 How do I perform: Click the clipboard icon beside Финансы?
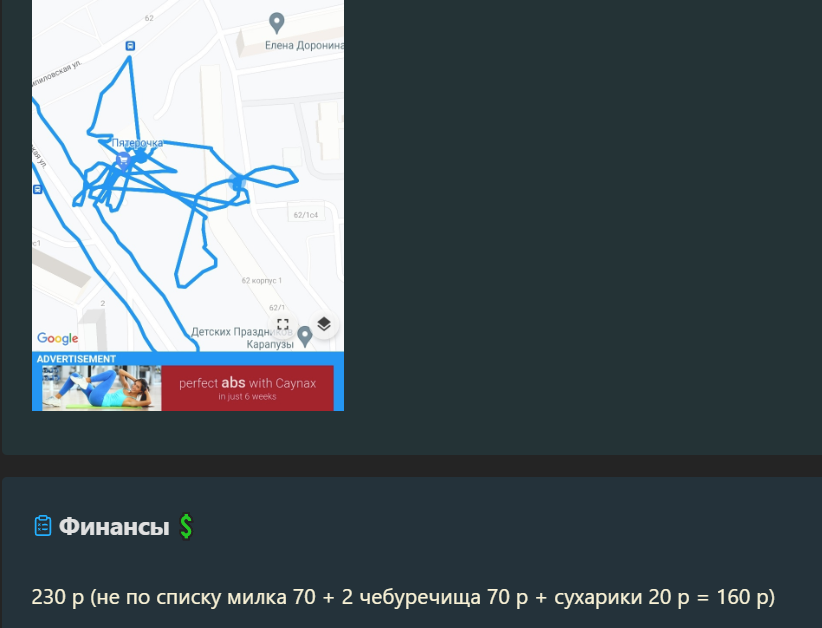click(x=43, y=526)
